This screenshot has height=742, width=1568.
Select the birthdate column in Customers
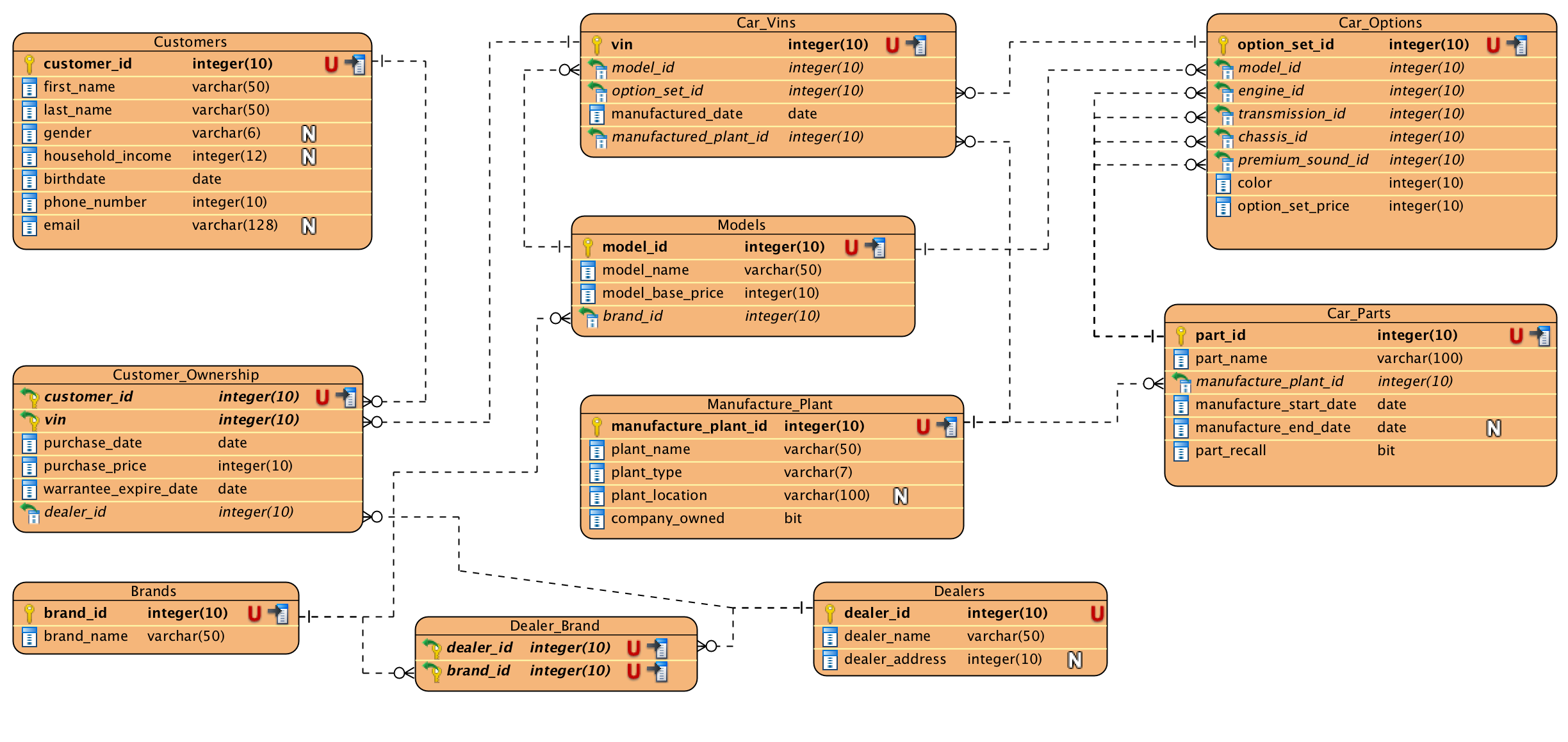(192, 179)
